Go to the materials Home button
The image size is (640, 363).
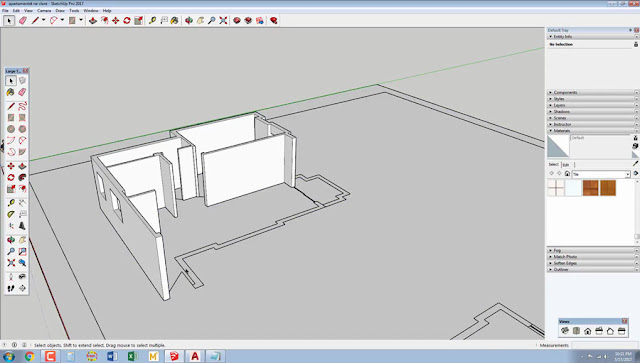coord(567,174)
